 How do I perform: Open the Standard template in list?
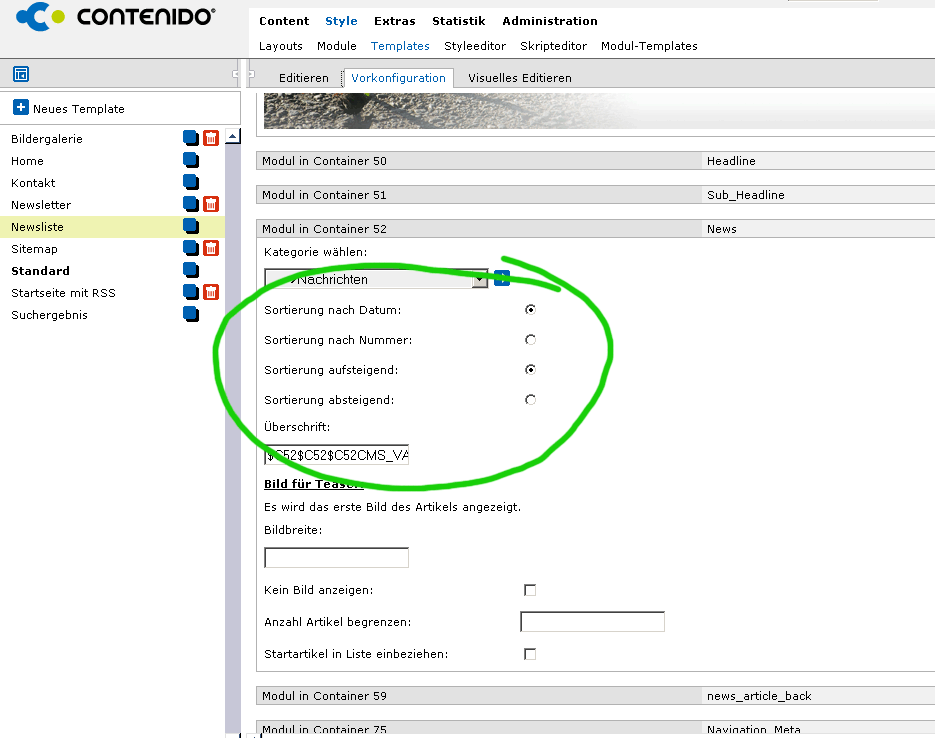[40, 271]
